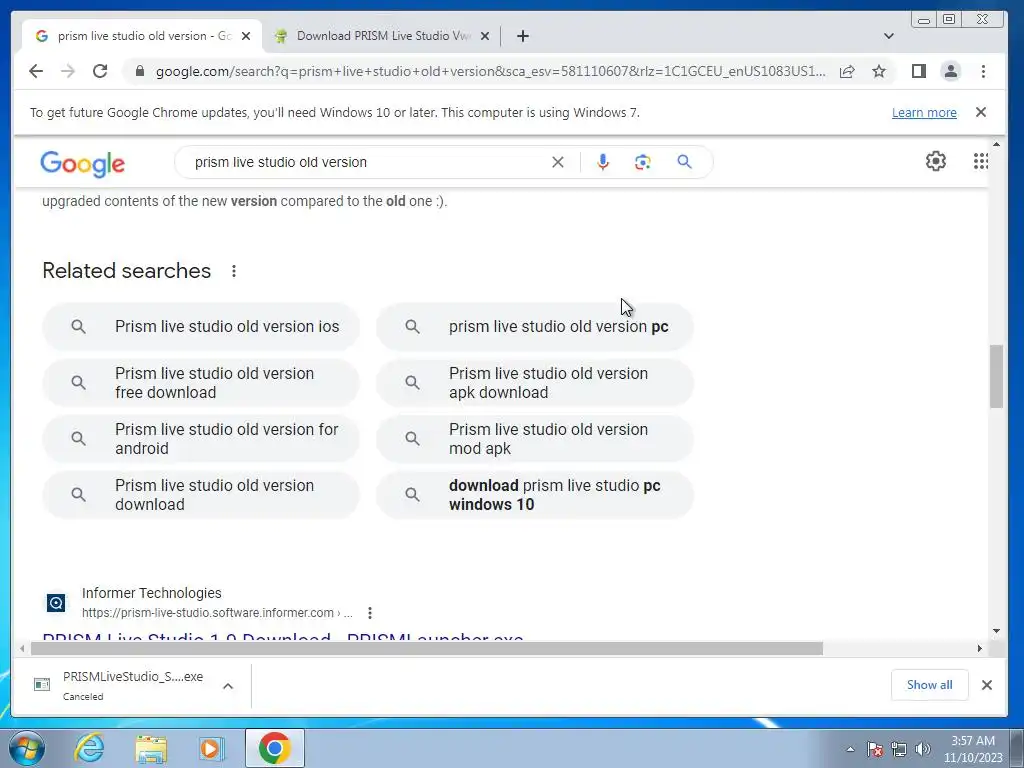Open the volume speaker tray icon
Screen dimensions: 1024x768
[923, 749]
